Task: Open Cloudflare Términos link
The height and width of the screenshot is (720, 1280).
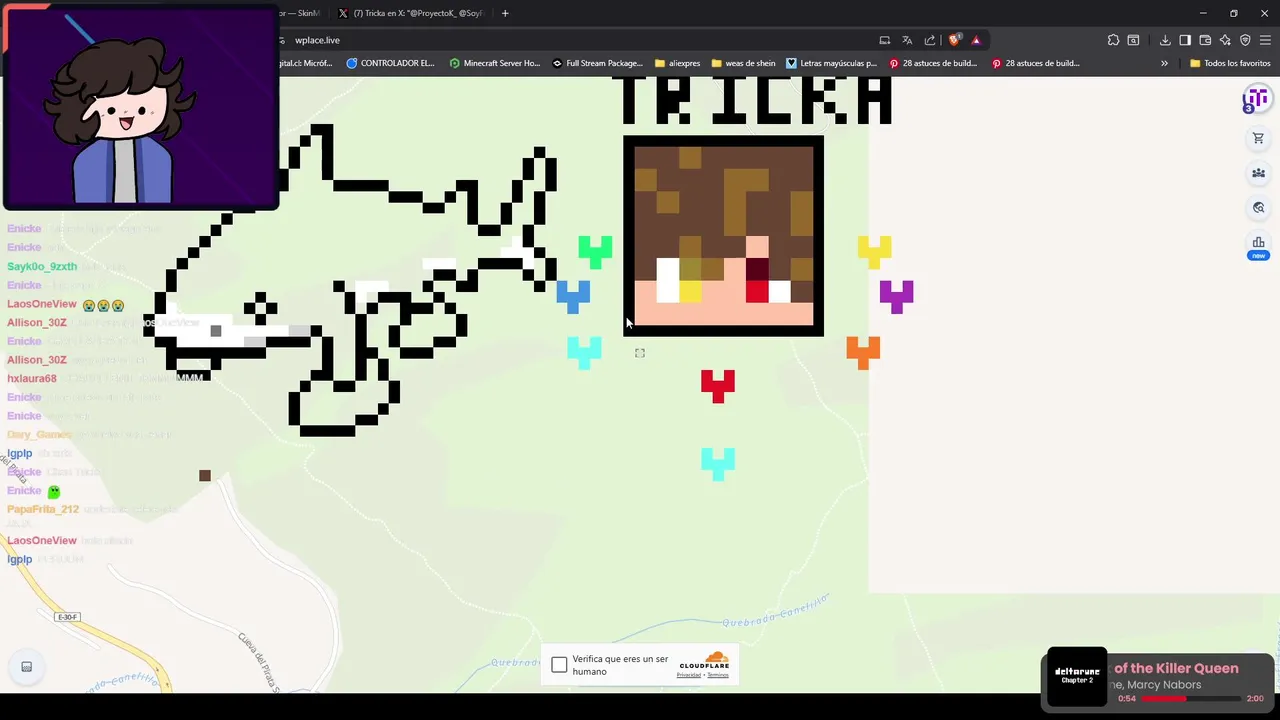Action: pyautogui.click(x=718, y=675)
